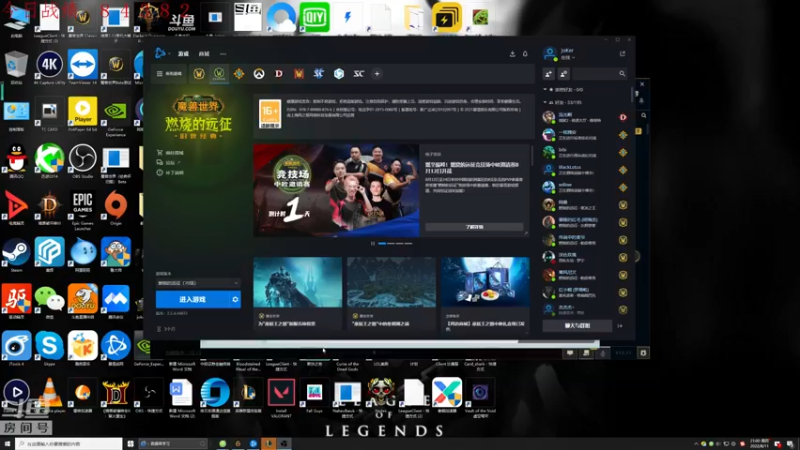Open the GeForce Experience desktop icon
800x450 pixels.
[115, 115]
